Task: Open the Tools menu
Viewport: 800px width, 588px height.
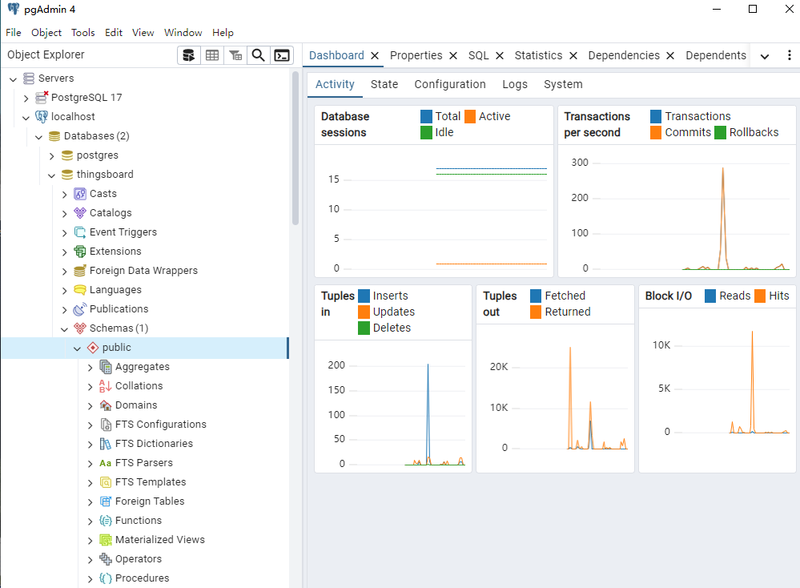Action: coord(83,33)
